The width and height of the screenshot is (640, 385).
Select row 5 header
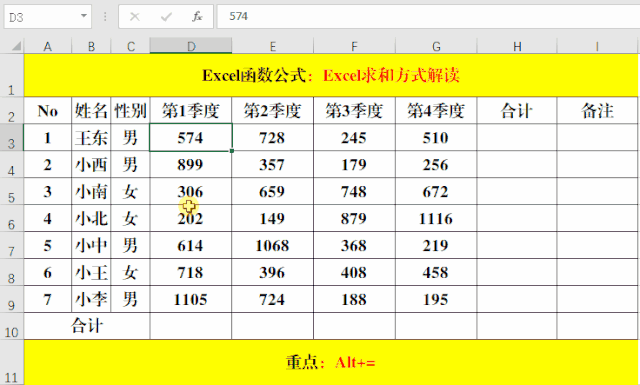pos(12,191)
